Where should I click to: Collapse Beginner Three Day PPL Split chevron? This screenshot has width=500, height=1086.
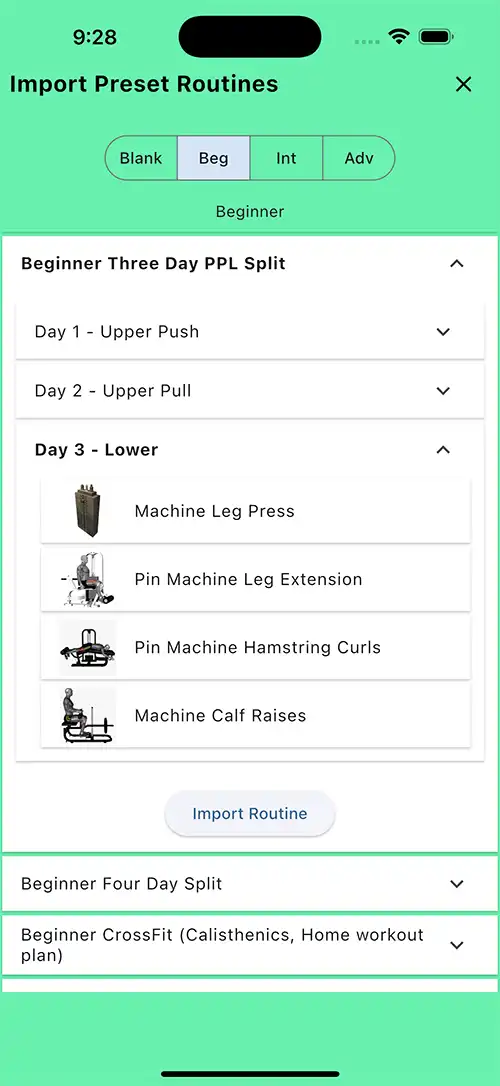(456, 264)
